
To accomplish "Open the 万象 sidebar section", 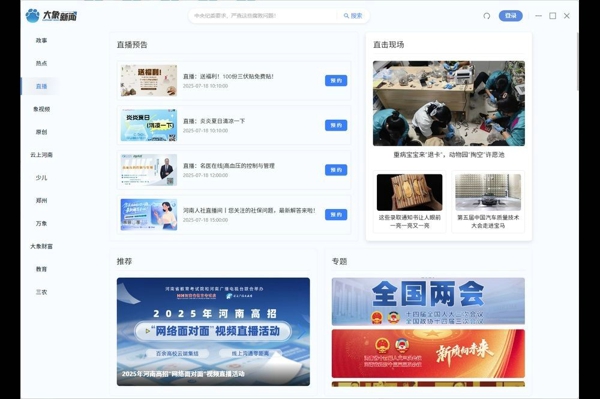I will [x=41, y=223].
